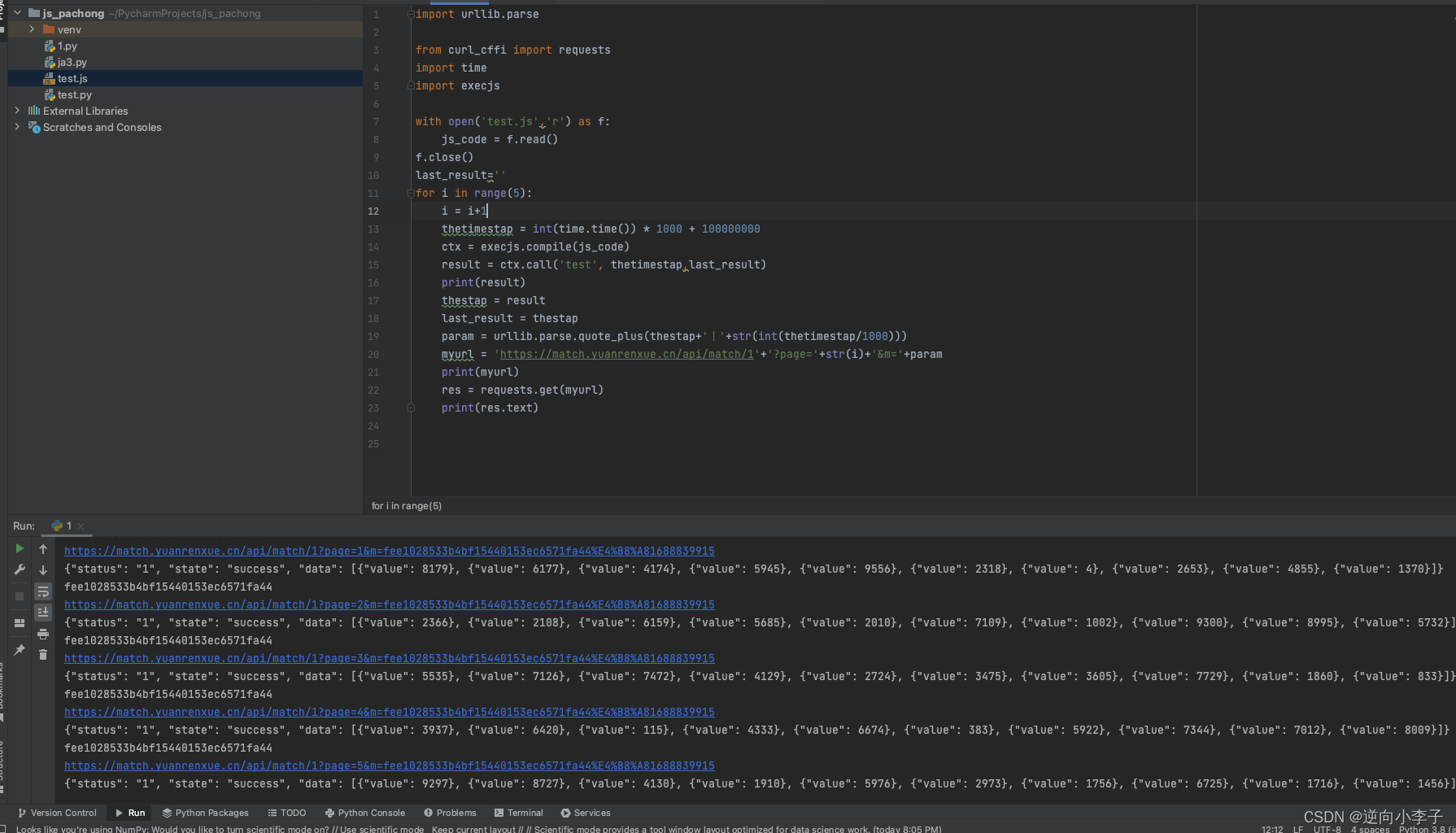Open TODO tool window
1456x833 pixels.
tap(287, 813)
